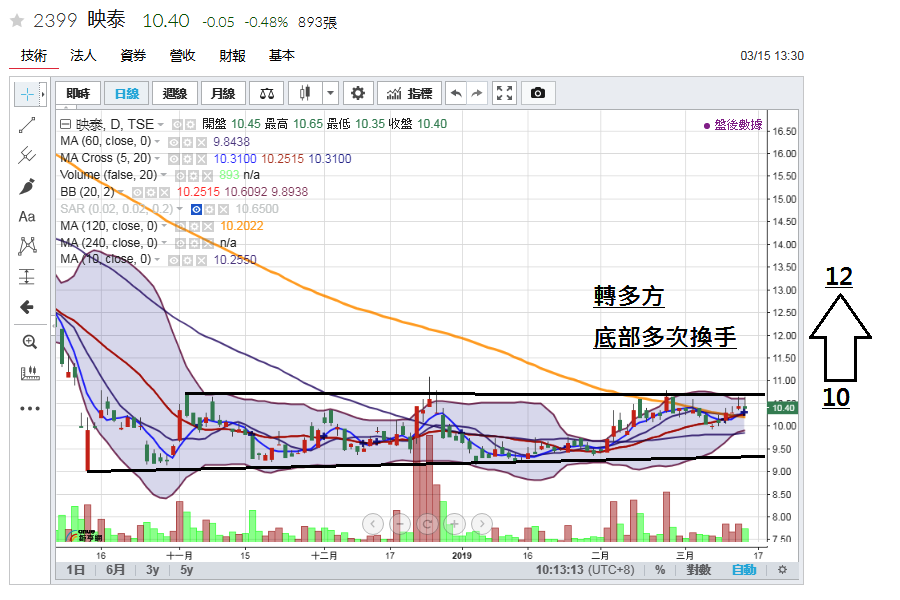Switch to the 營收 tab
The width and height of the screenshot is (900, 600).
(183, 56)
